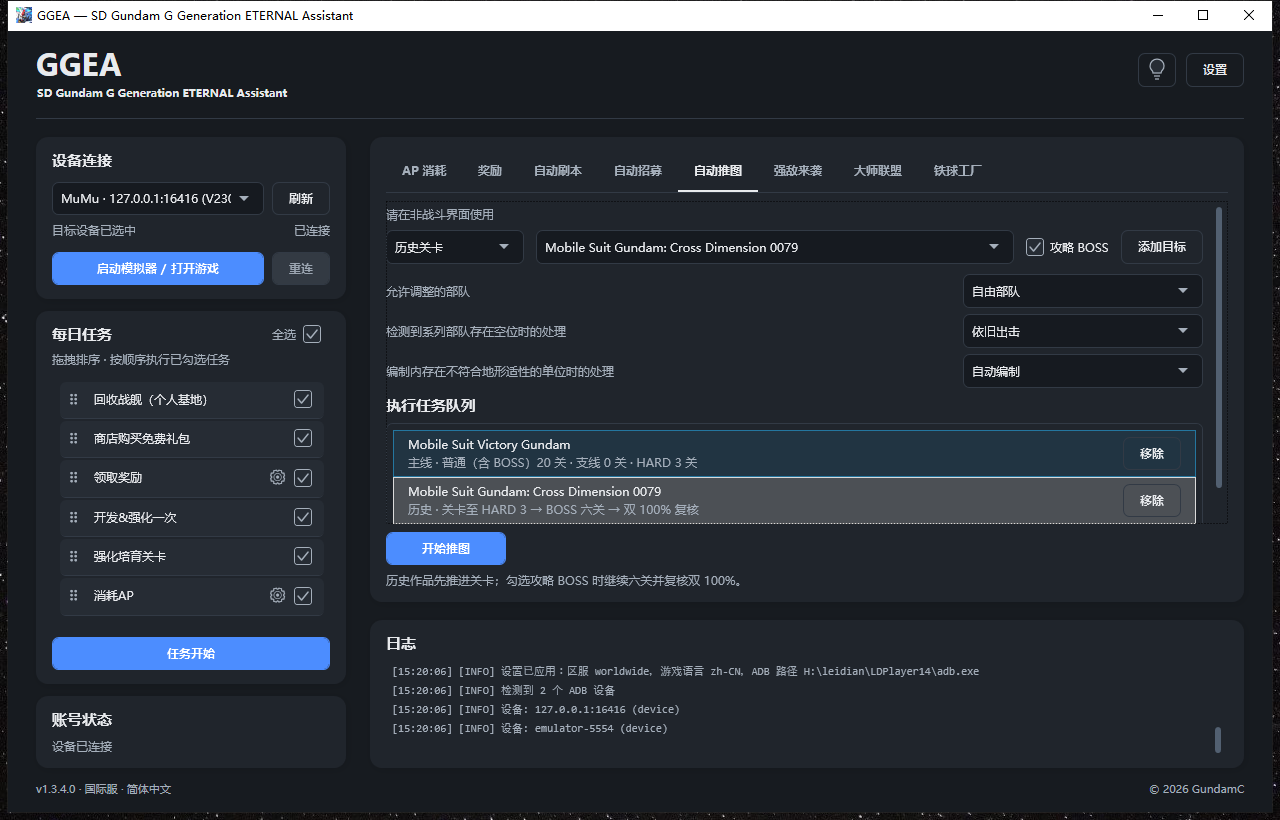Switch to the 铁球工厂 tab
The image size is (1280, 820).
click(958, 171)
